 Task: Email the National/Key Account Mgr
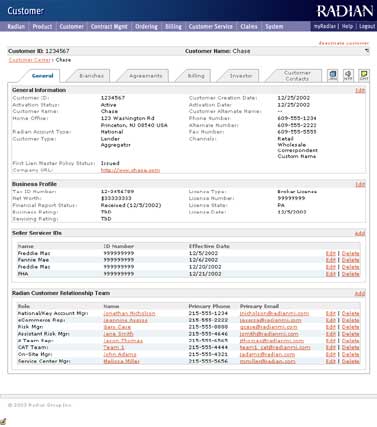click(x=274, y=313)
